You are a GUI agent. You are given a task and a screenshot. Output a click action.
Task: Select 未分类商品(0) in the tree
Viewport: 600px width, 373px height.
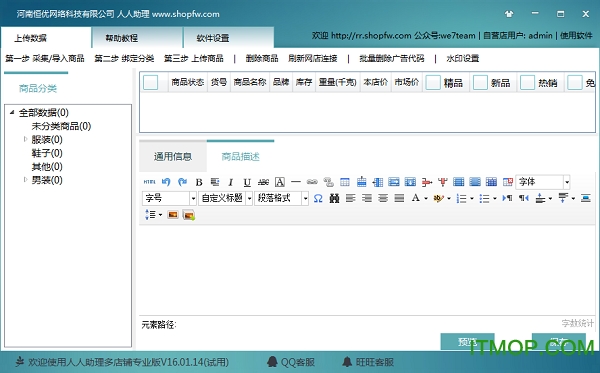(x=61, y=126)
